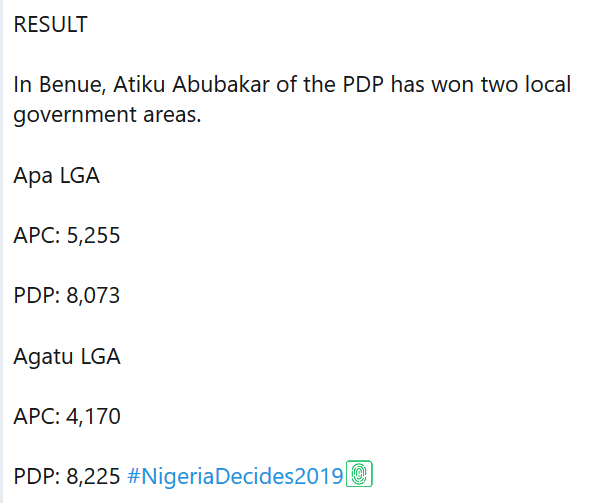The image size is (601, 503).
Task: Click the green fingerprint emoji icon
Action: (x=359, y=474)
